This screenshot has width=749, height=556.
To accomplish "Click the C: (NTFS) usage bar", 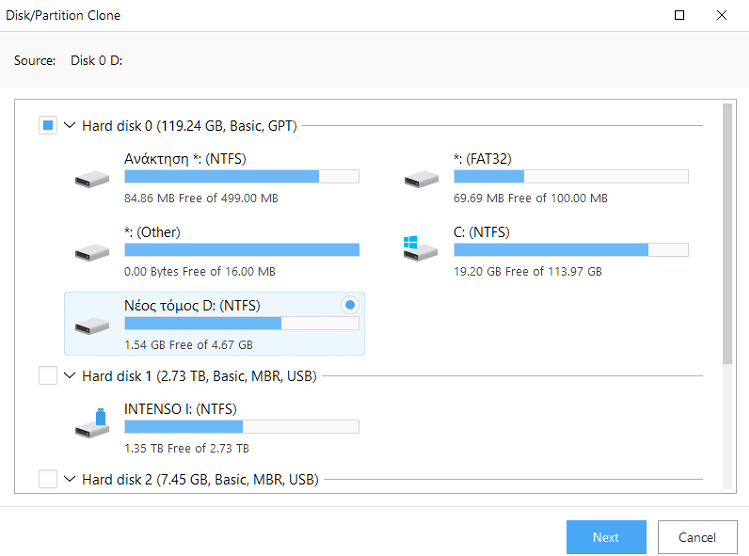I will [571, 250].
